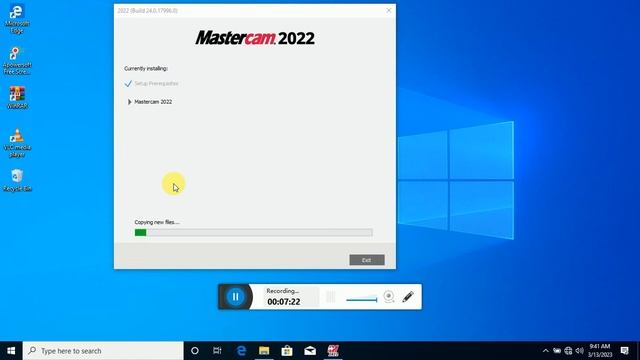Click the webcam icon on recorder toolbar

click(x=389, y=297)
